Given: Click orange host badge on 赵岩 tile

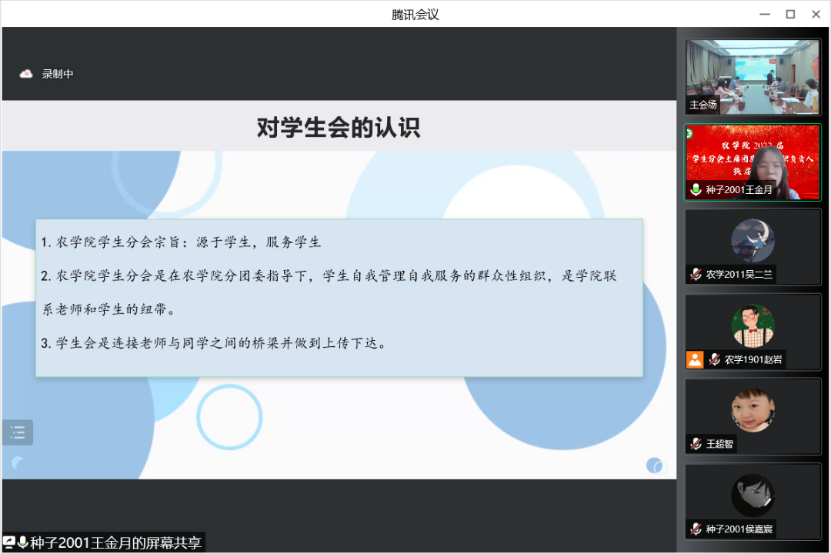Looking at the screenshot, I should pos(694,359).
